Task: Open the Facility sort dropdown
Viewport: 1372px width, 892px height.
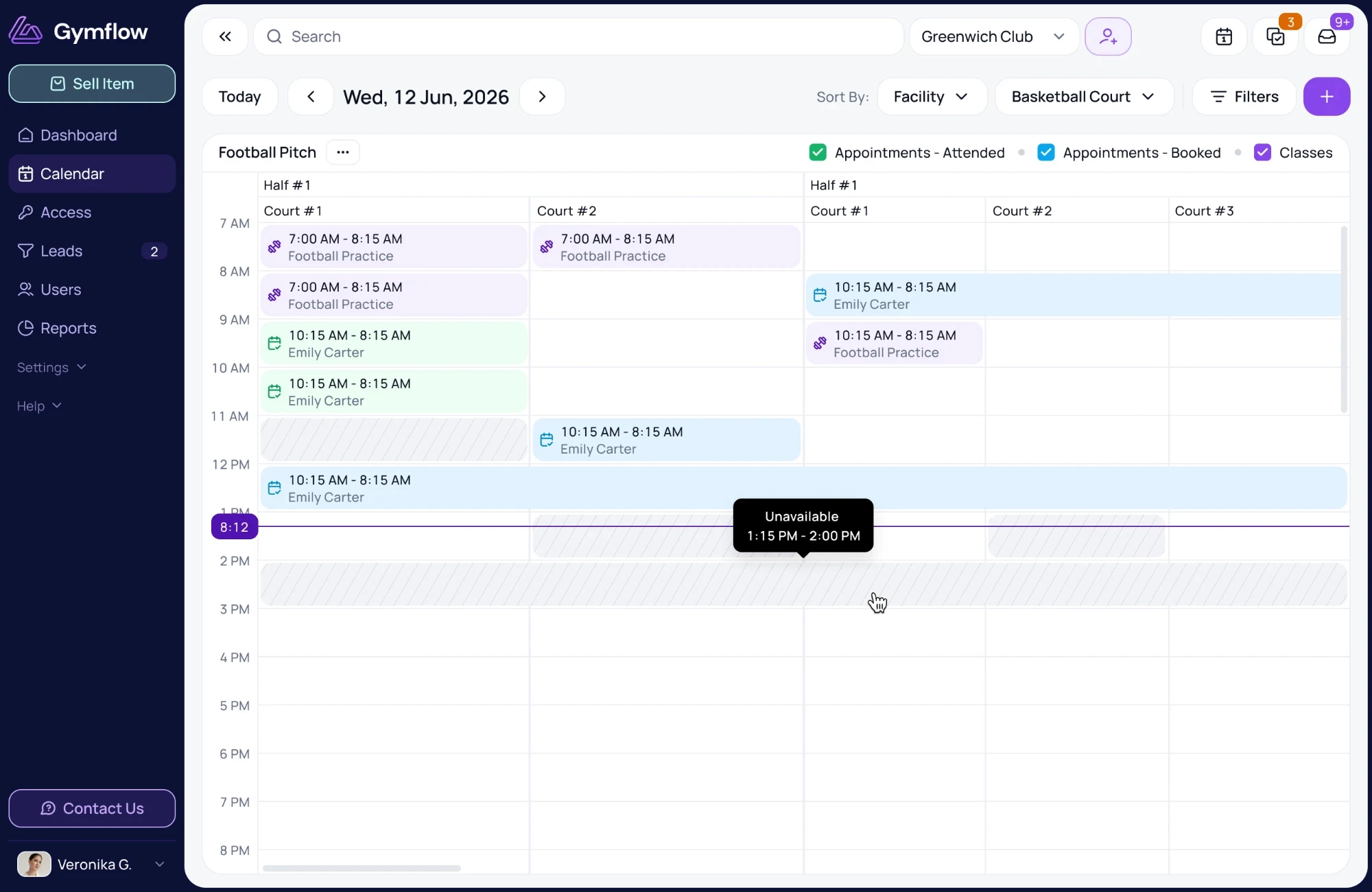Action: coord(932,97)
